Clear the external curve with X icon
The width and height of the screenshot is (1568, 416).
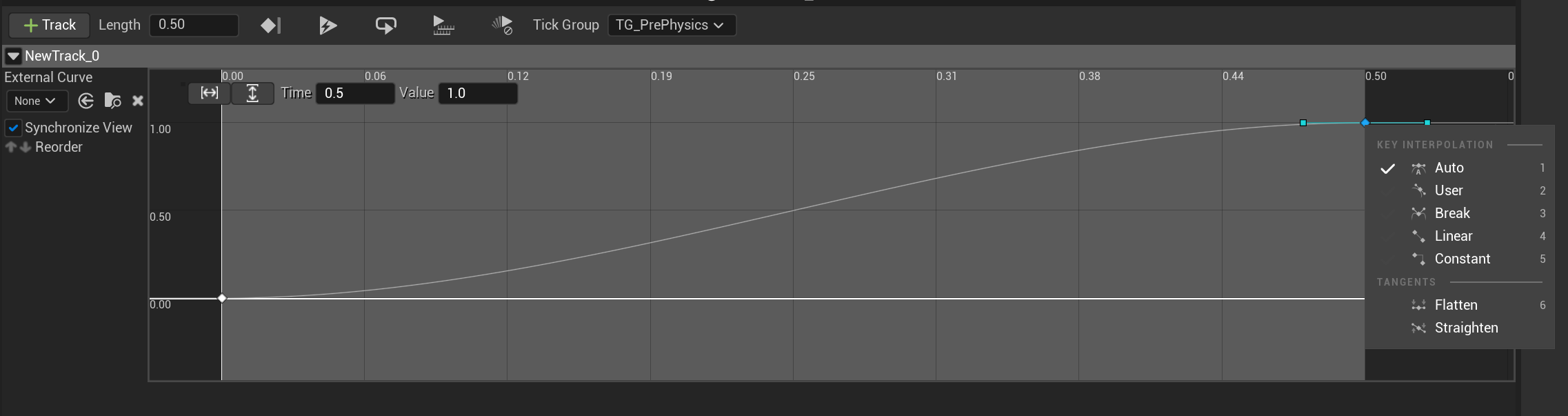pyautogui.click(x=138, y=101)
